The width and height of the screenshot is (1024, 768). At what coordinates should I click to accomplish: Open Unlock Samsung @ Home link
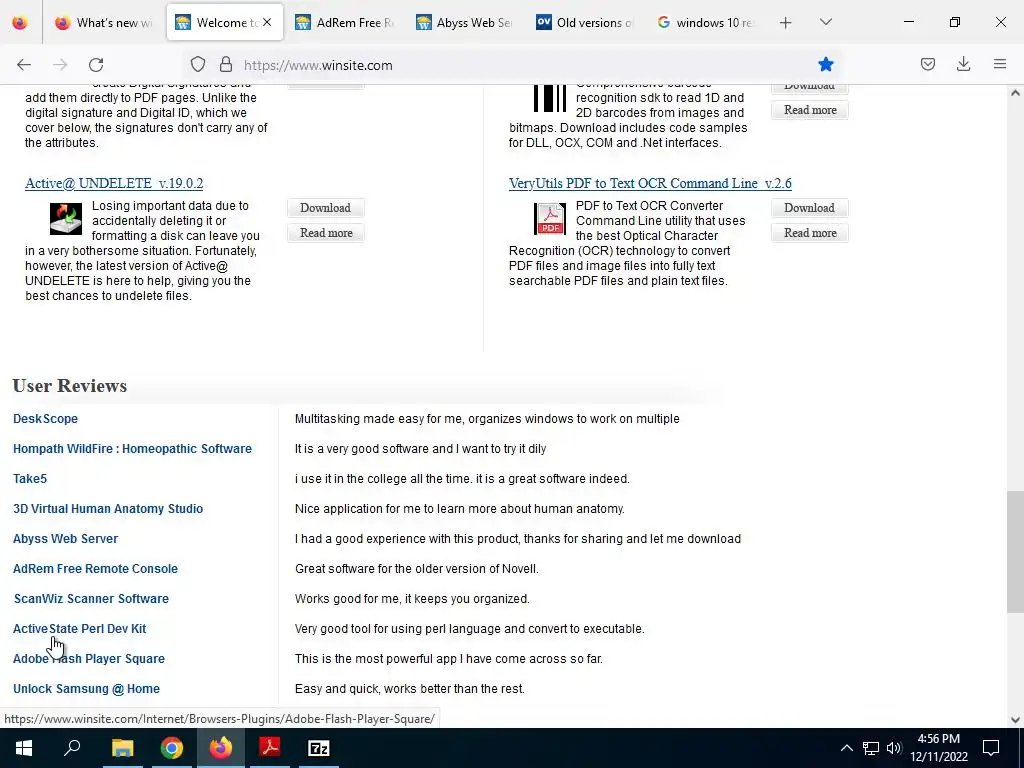click(x=86, y=689)
